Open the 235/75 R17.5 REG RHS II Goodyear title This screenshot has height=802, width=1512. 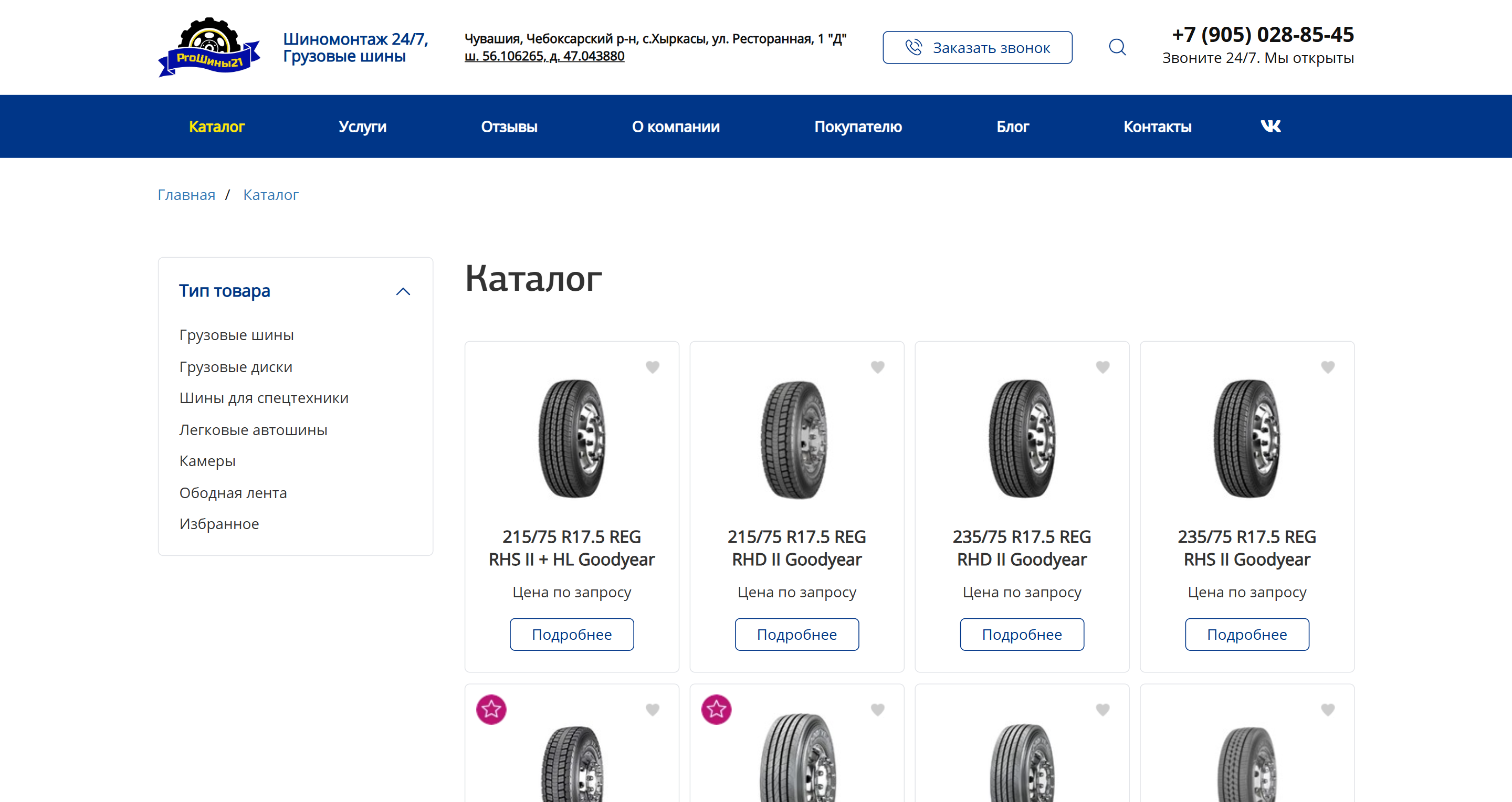pos(1247,548)
